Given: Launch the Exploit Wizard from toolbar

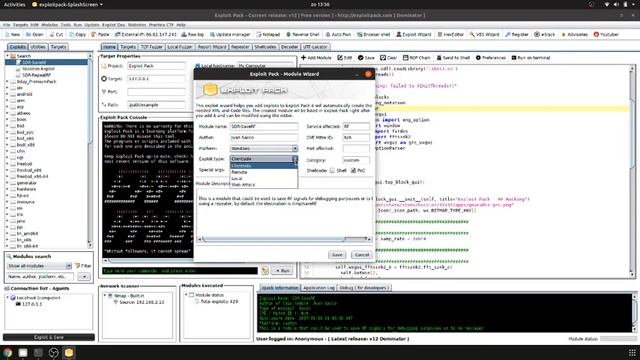Looking at the screenshot, I should coord(413,35).
